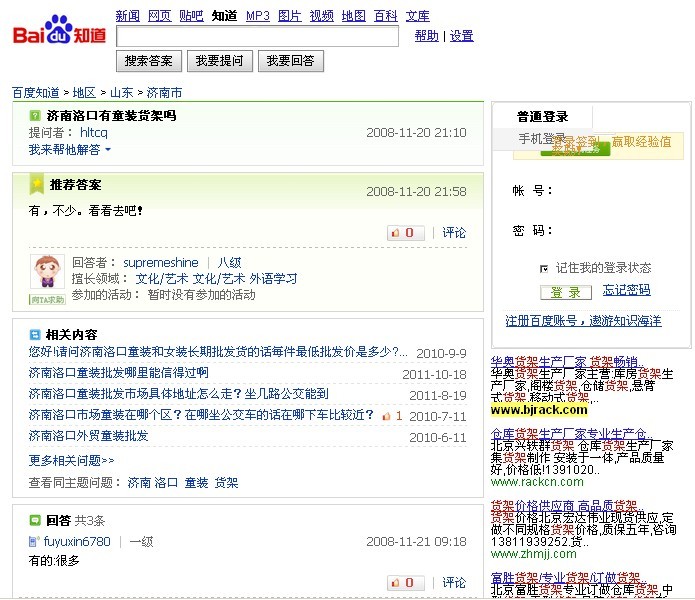Click supremeshine's avatar image
Image resolution: width=695 pixels, height=600 pixels.
coord(45,272)
